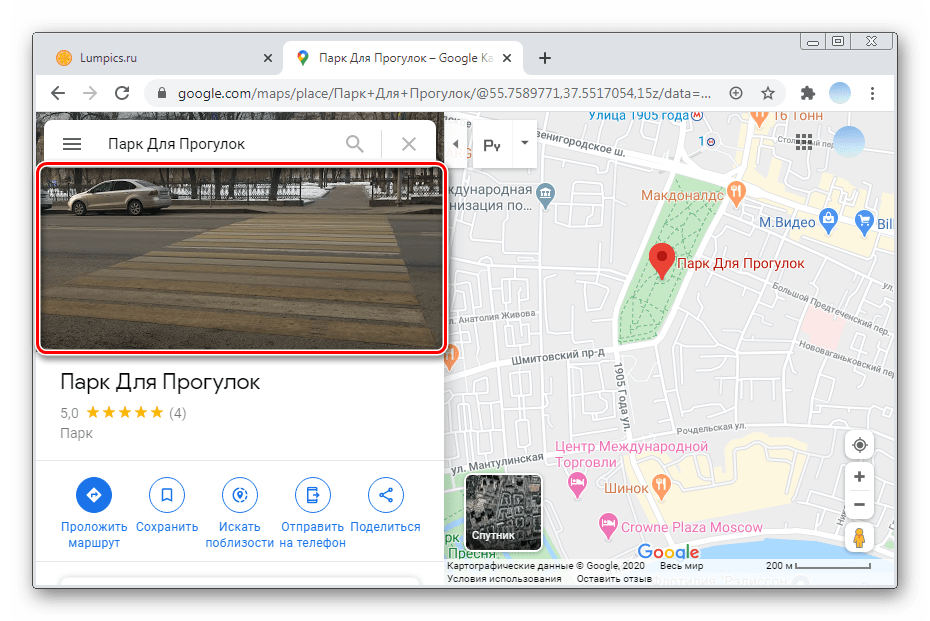Switch to Спутник satellite view
This screenshot has height=621, width=930.
[x=504, y=513]
